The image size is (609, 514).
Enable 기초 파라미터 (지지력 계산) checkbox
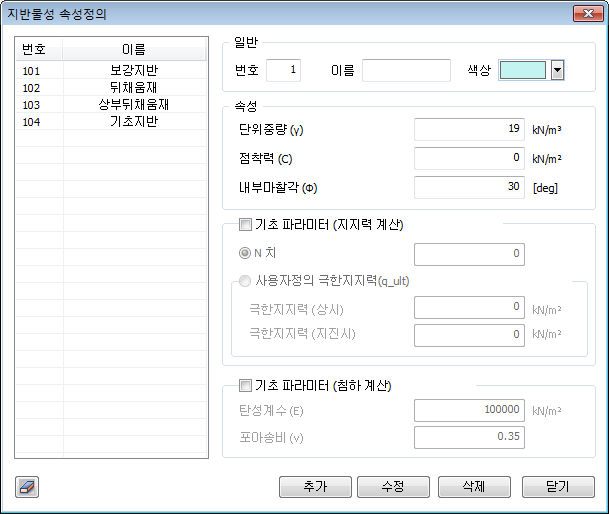pos(245,226)
